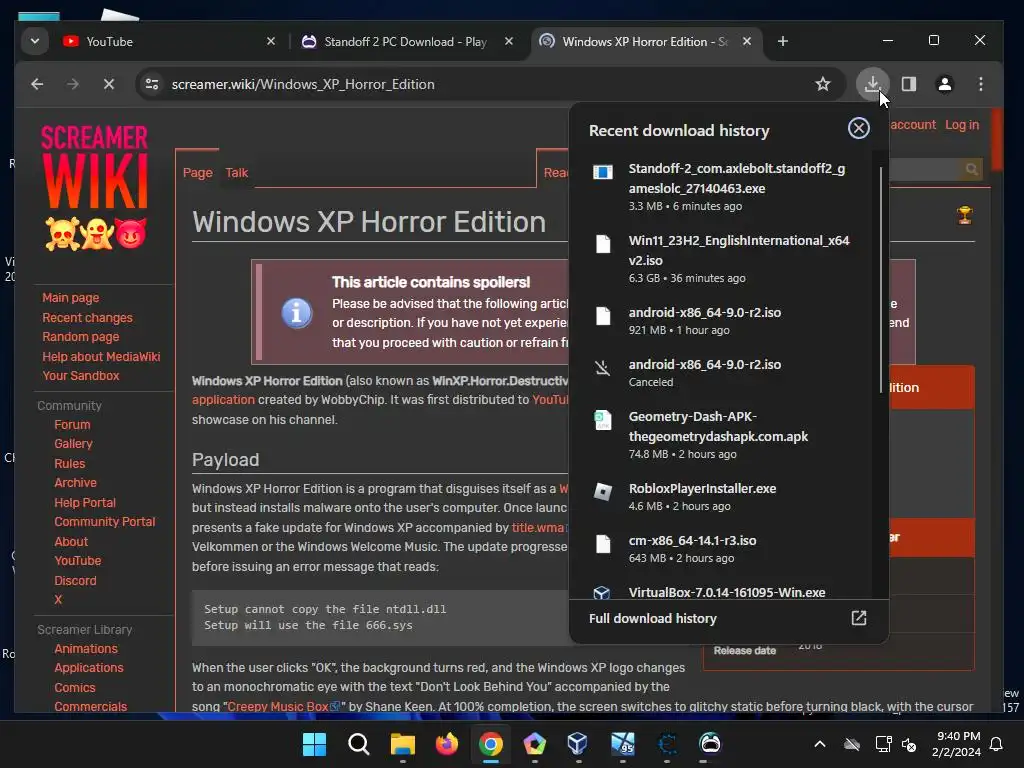Open Chrome's three-dot menu
1024x768 pixels.
click(980, 84)
